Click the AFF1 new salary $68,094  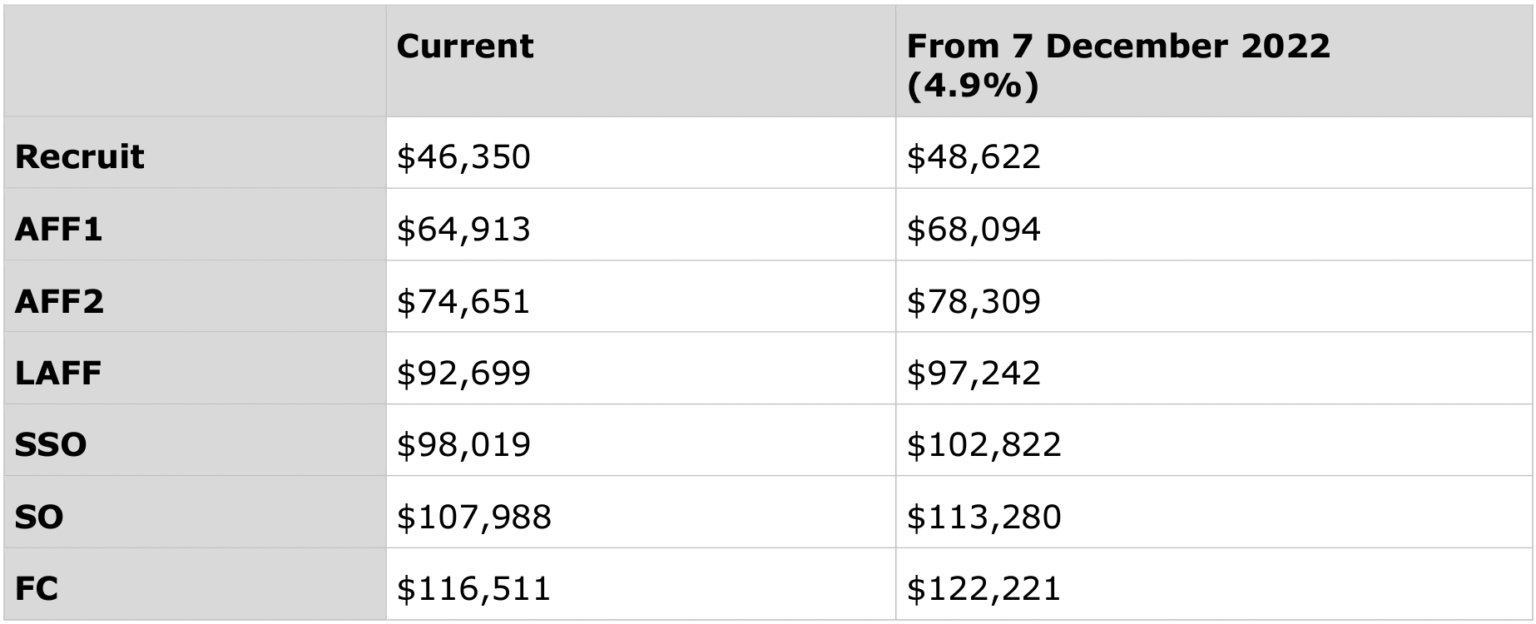(x=973, y=229)
